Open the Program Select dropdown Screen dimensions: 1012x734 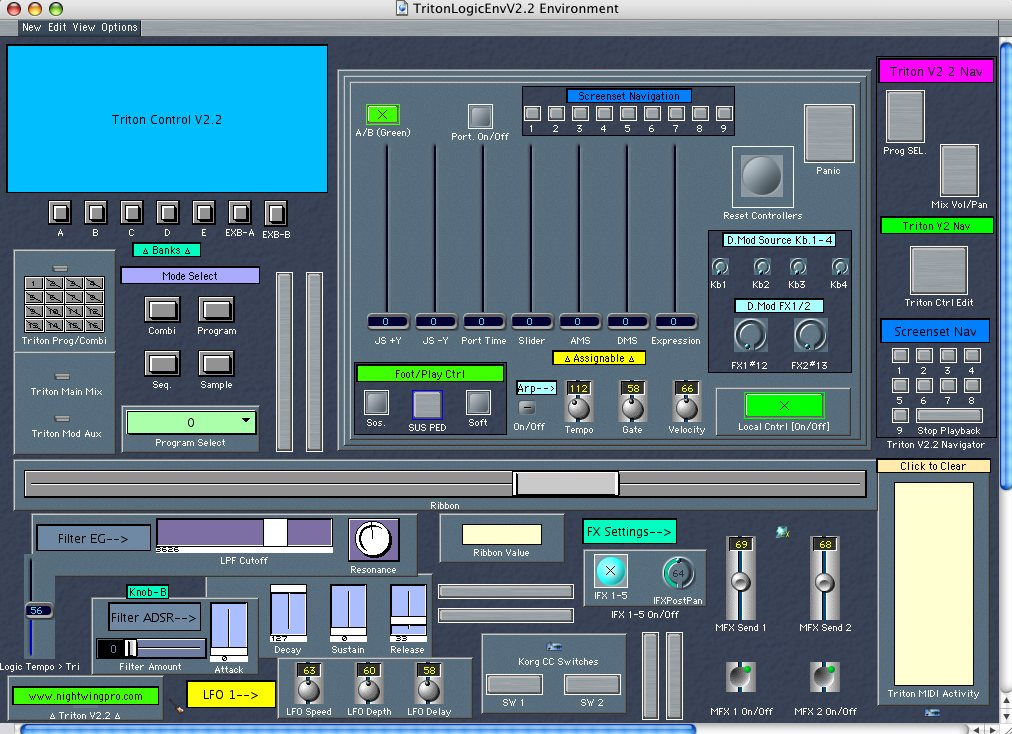[x=191, y=422]
